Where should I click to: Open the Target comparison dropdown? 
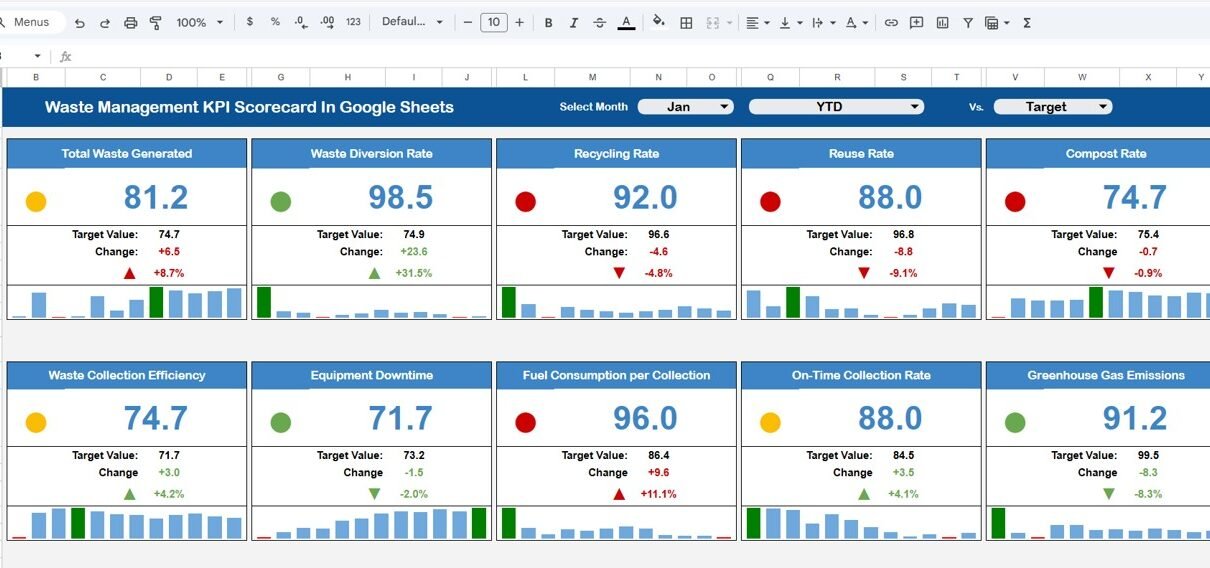click(1052, 107)
